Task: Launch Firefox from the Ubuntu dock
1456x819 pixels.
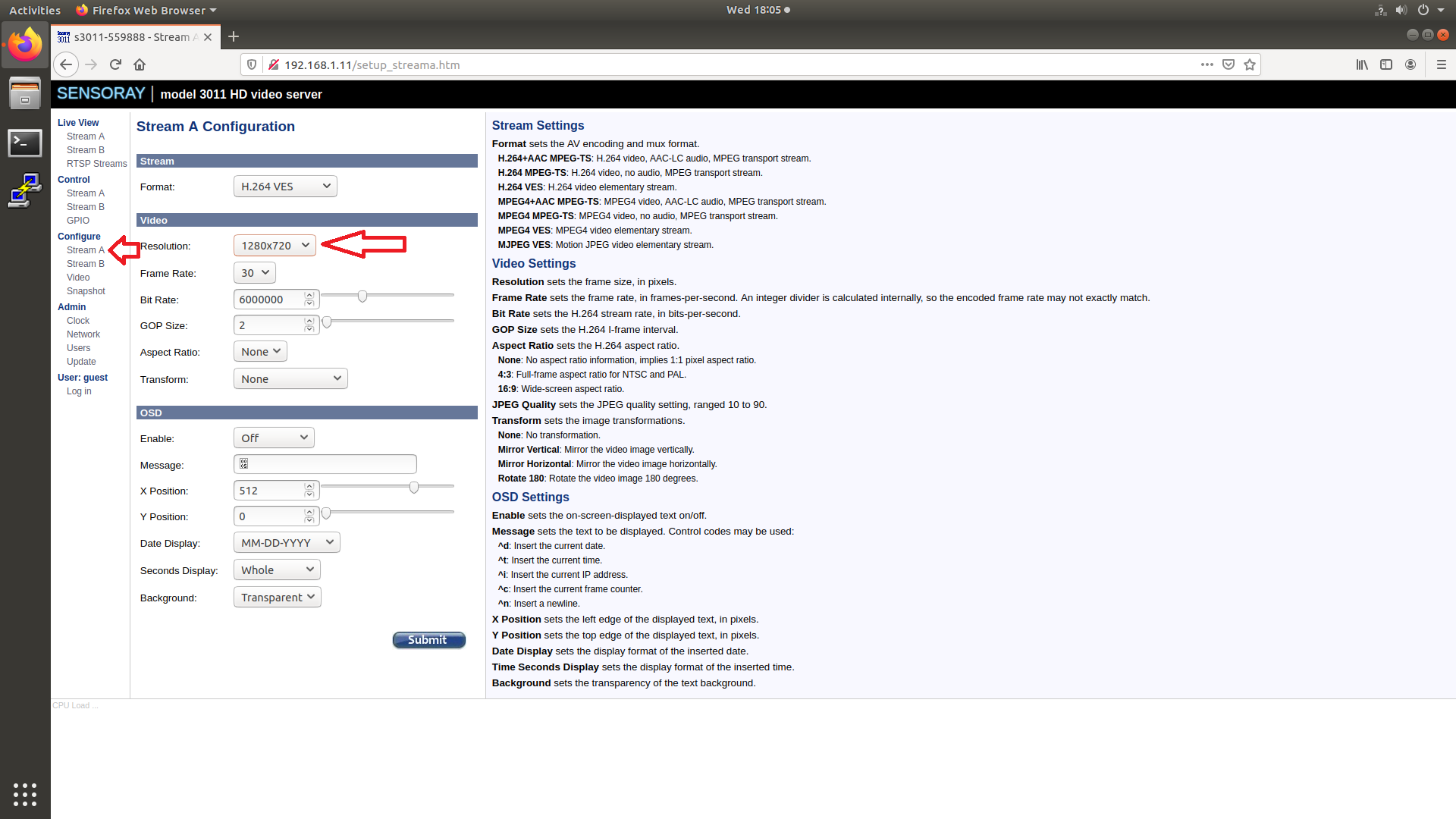Action: point(25,44)
